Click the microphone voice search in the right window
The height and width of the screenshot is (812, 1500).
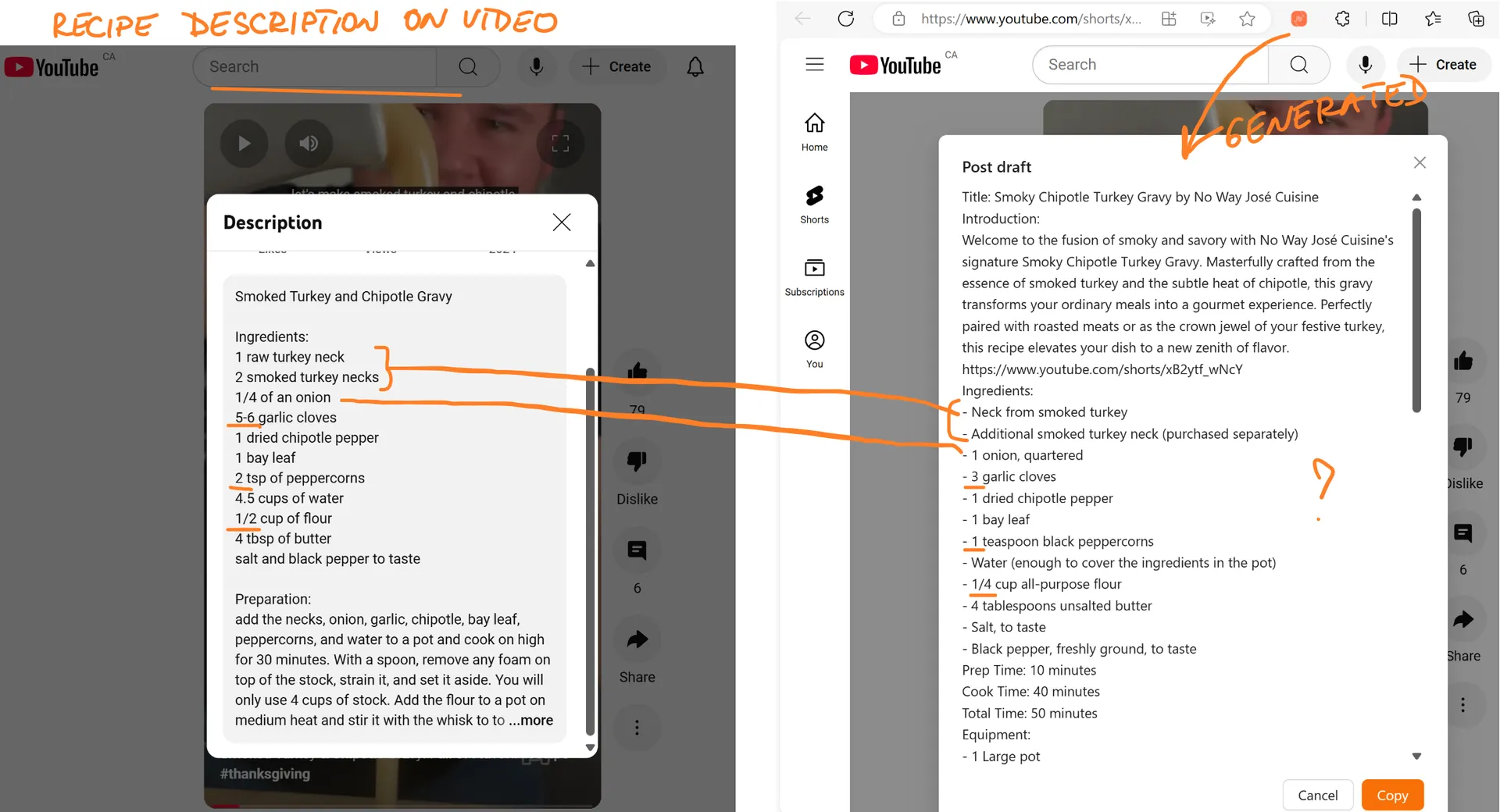pyautogui.click(x=1365, y=65)
